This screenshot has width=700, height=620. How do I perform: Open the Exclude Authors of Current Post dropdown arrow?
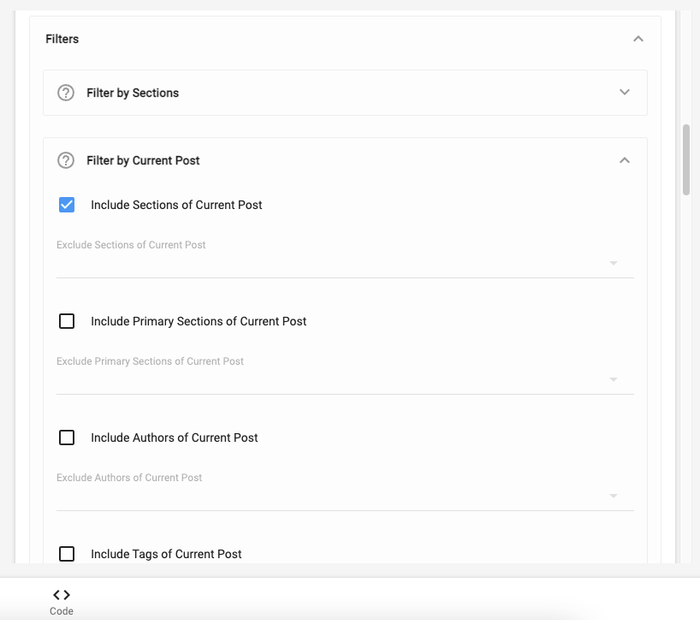613,496
